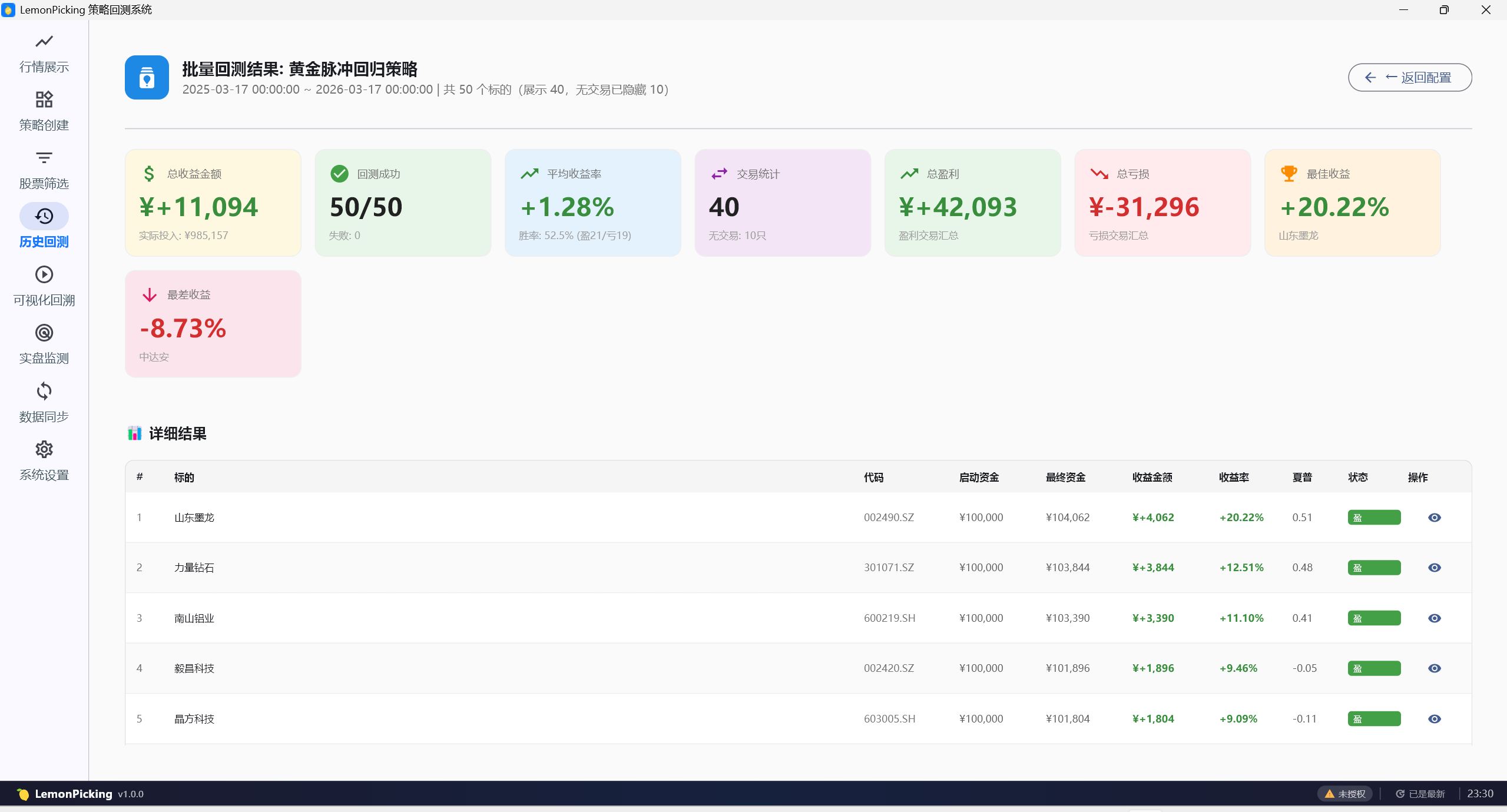Viewport: 1507px width, 812px height.
Task: Click 未授权 warning badge in status bar
Action: 1345,794
